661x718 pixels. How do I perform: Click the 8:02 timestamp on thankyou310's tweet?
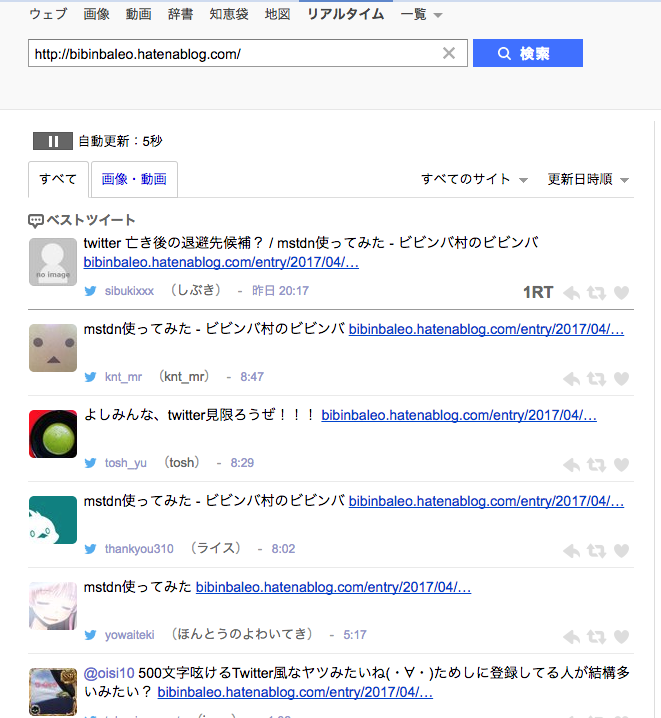[283, 549]
